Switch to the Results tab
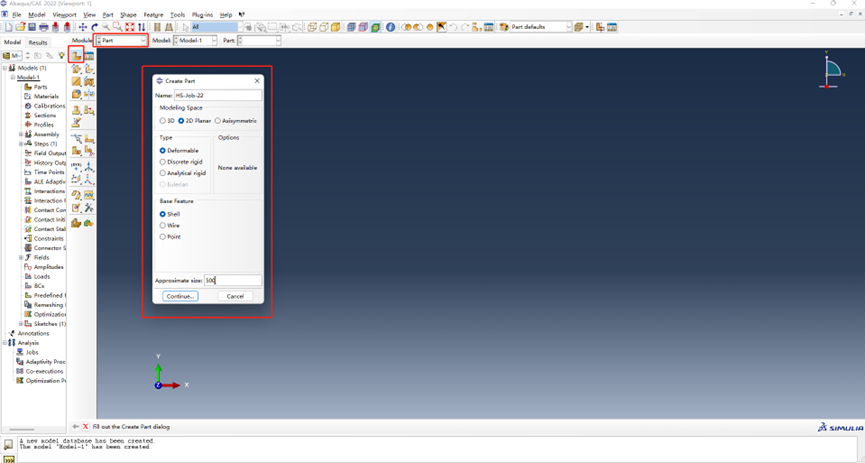 [38, 42]
